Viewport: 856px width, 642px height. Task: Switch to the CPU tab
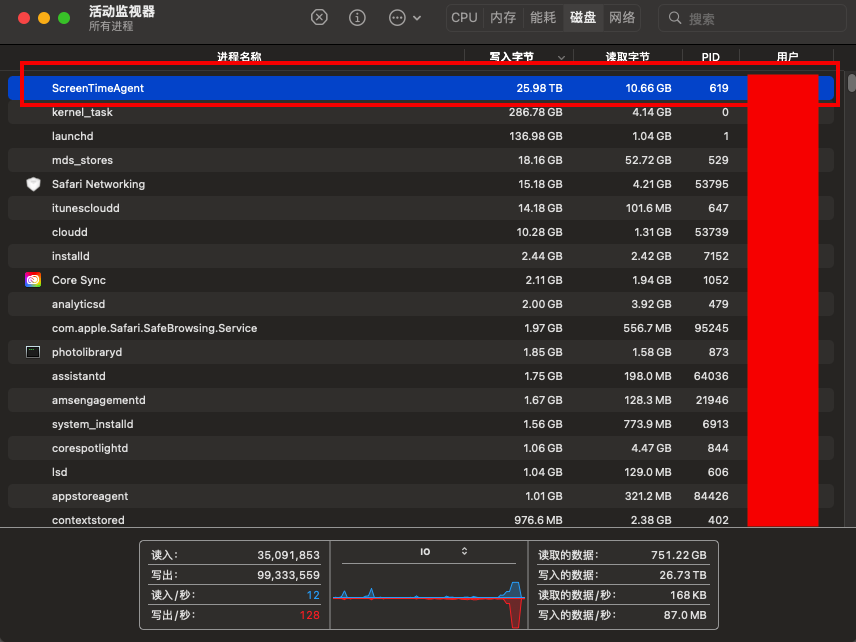point(464,18)
